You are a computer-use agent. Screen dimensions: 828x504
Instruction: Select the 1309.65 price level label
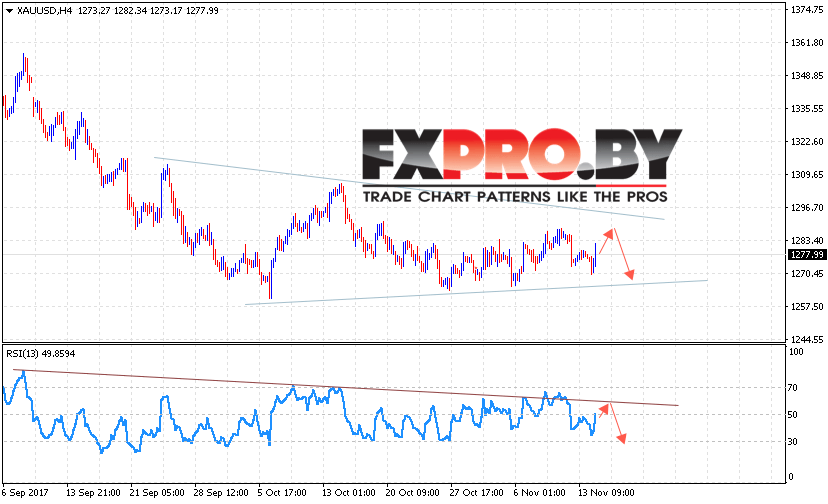(807, 174)
